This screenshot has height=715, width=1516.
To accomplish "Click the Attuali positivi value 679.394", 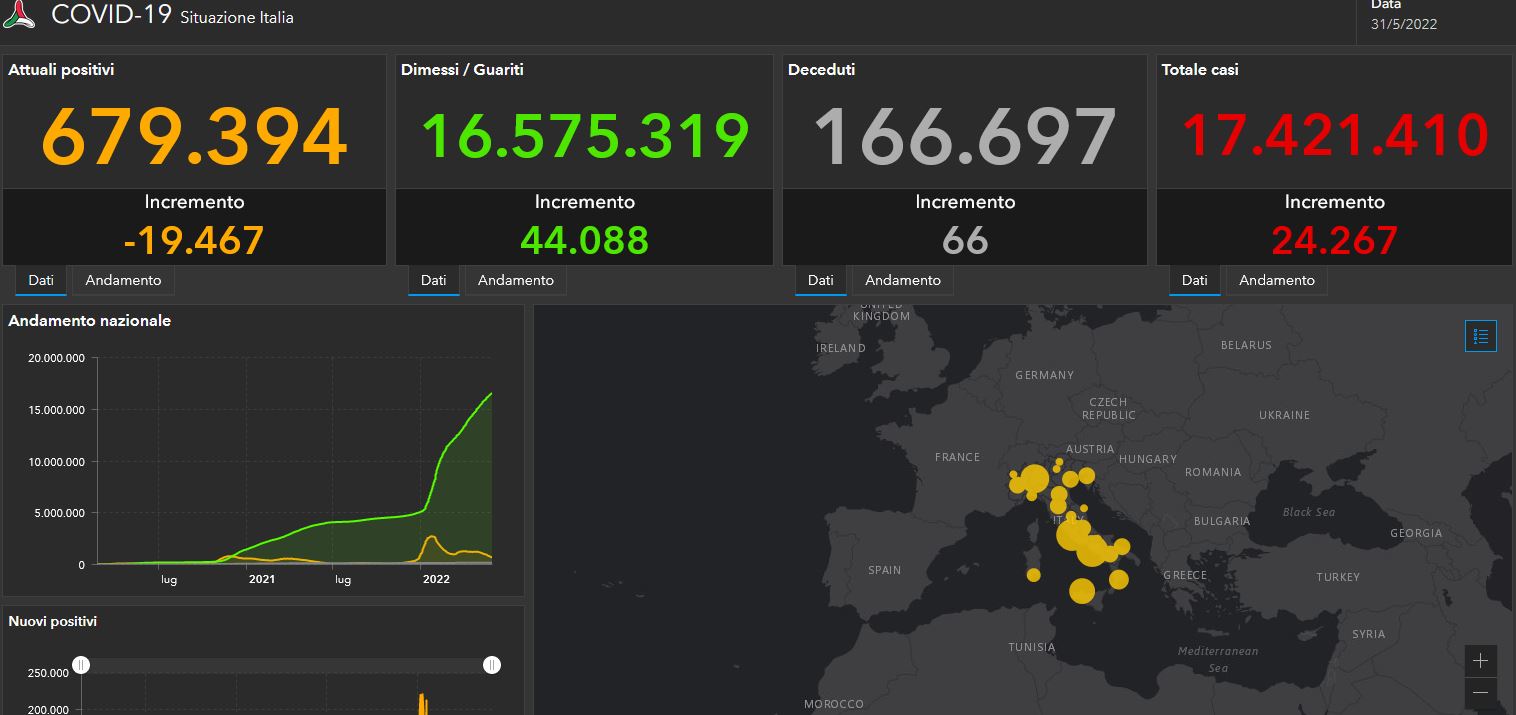I will (195, 136).
